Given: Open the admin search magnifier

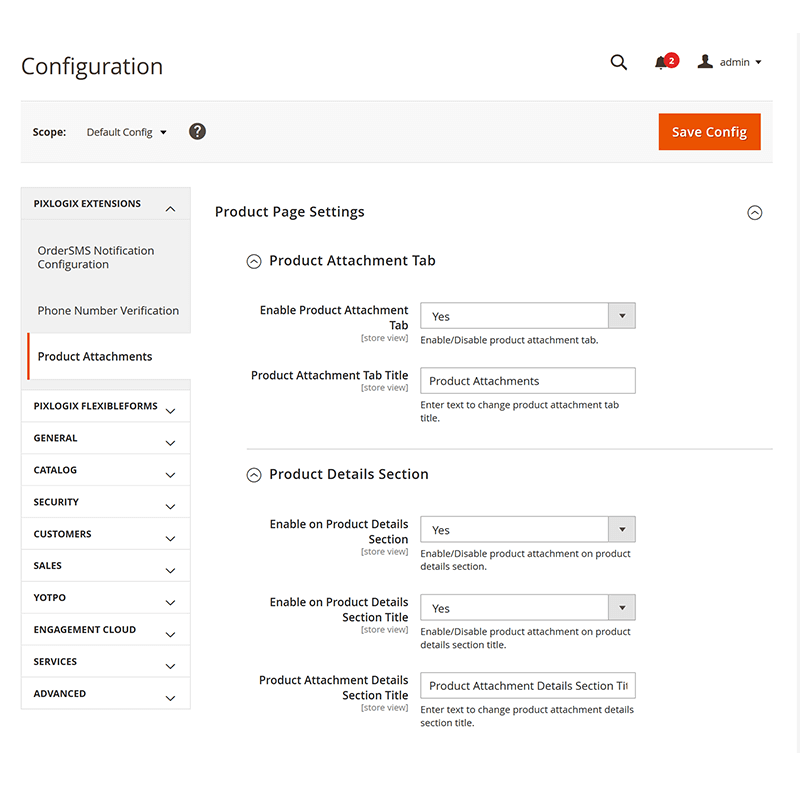Looking at the screenshot, I should coord(618,62).
